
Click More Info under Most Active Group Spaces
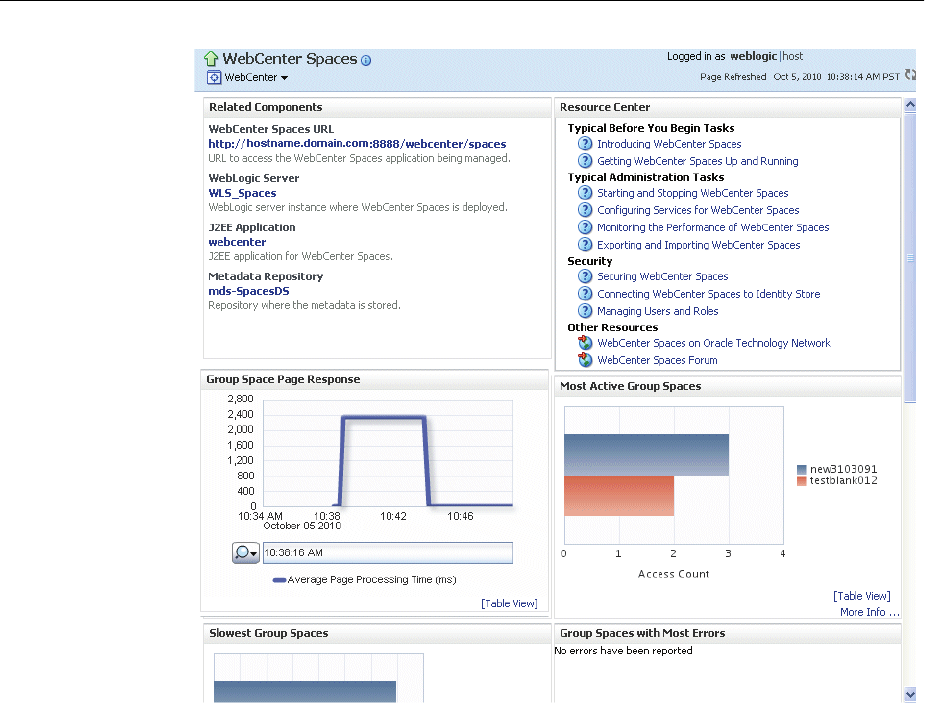[x=869, y=612]
